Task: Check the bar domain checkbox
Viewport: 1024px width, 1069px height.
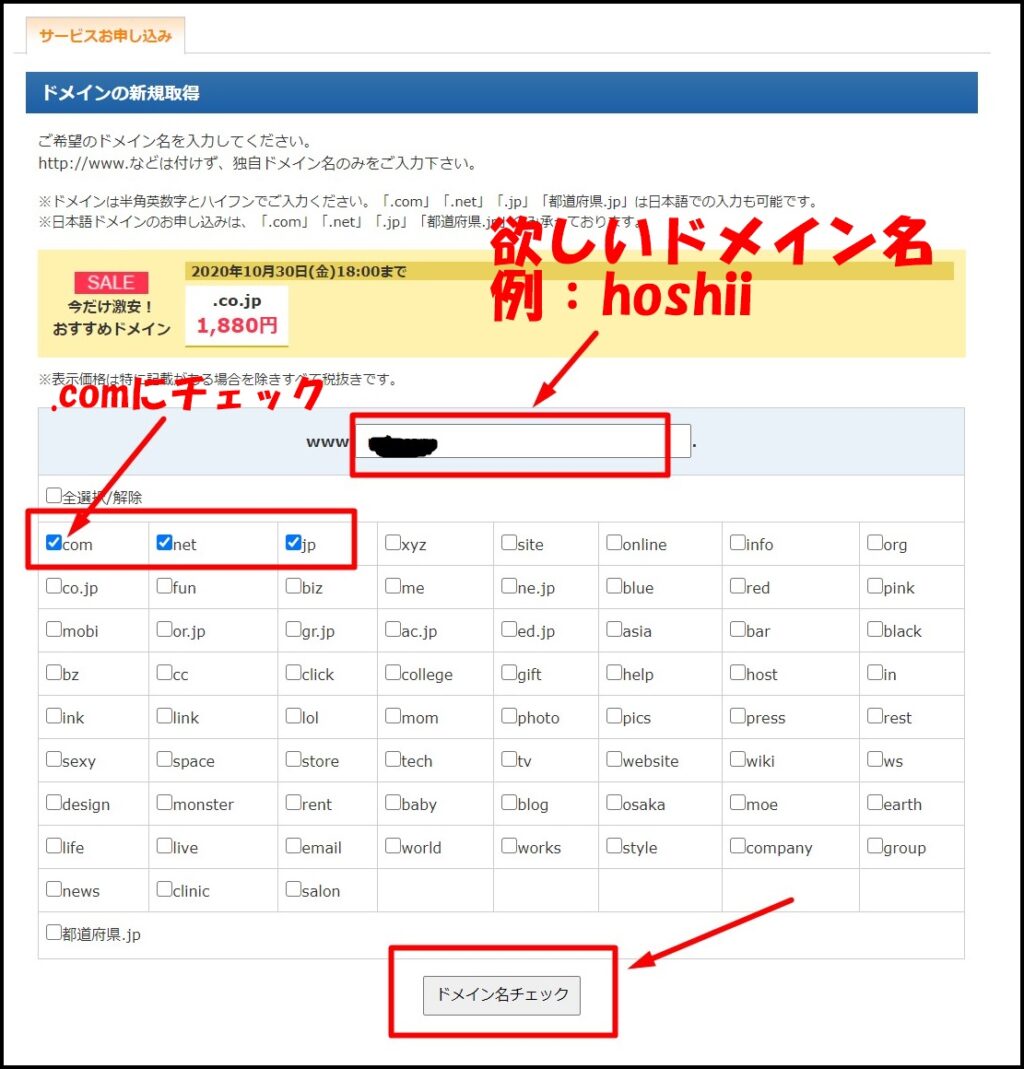Action: coord(738,629)
